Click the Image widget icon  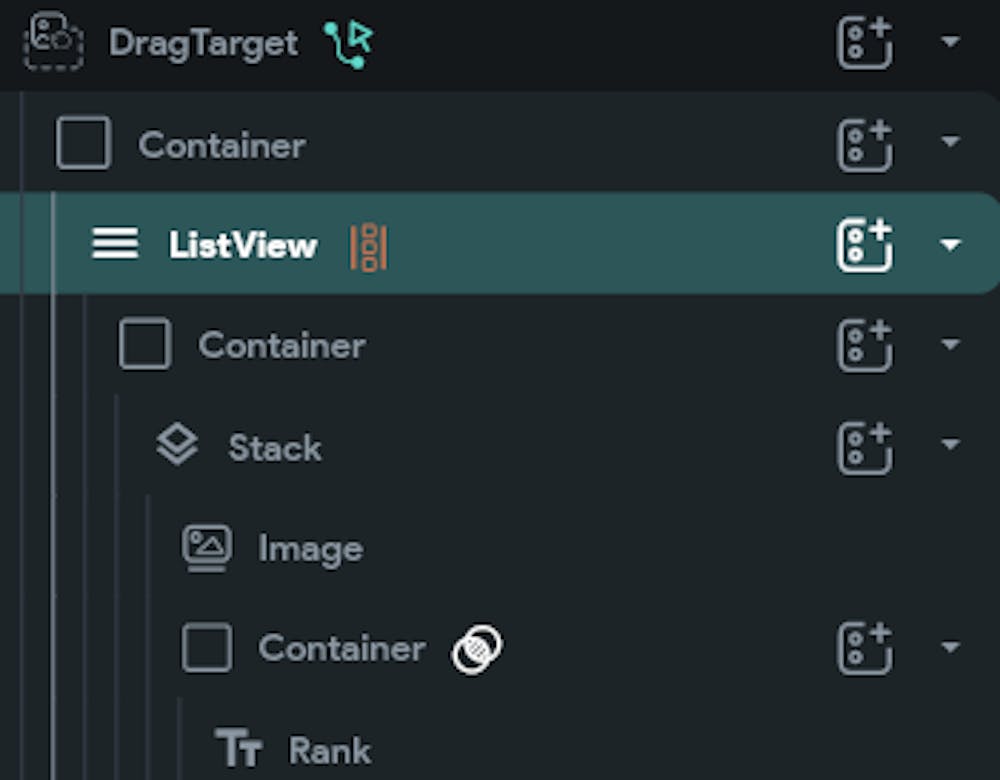tap(207, 548)
